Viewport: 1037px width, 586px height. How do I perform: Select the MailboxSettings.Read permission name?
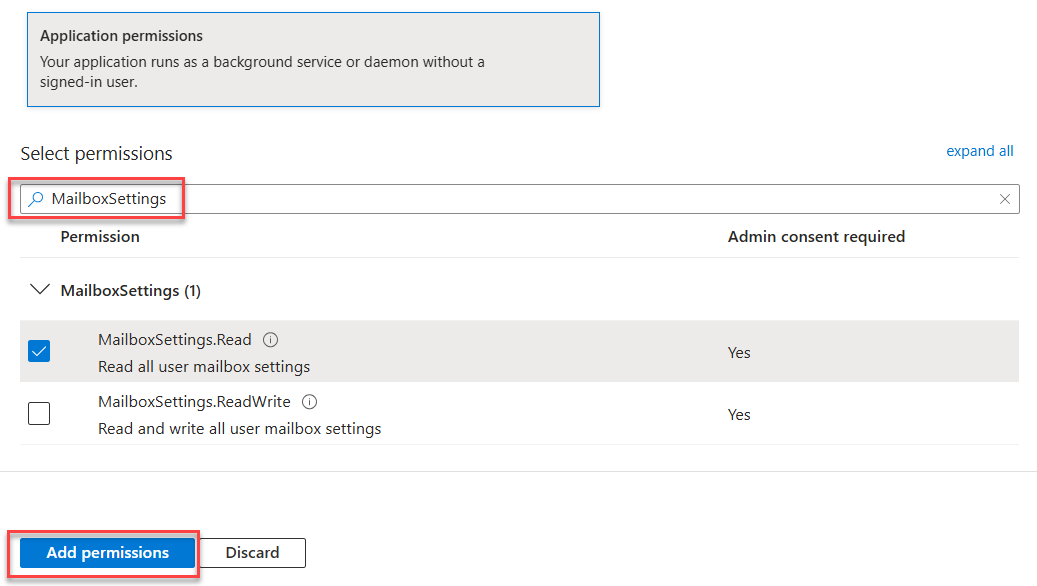(175, 340)
